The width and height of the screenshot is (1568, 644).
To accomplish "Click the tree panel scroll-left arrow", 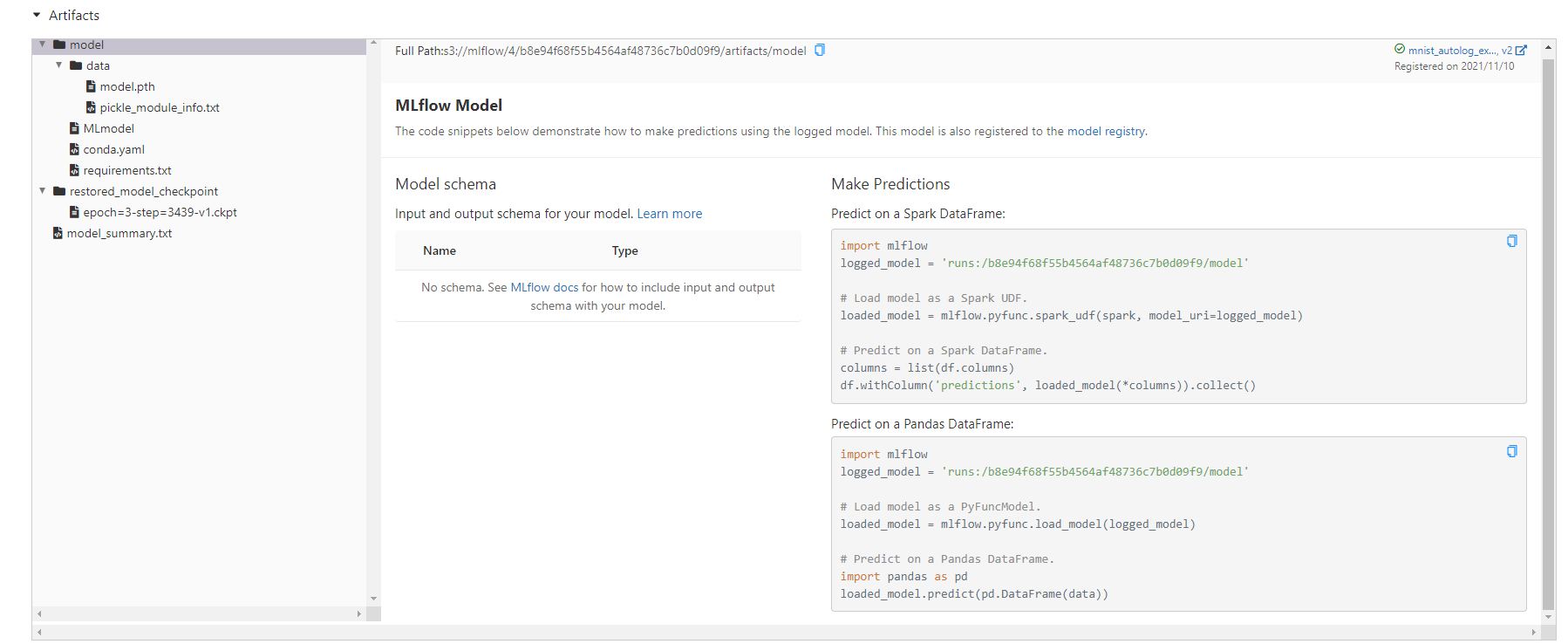I will pyautogui.click(x=39, y=614).
